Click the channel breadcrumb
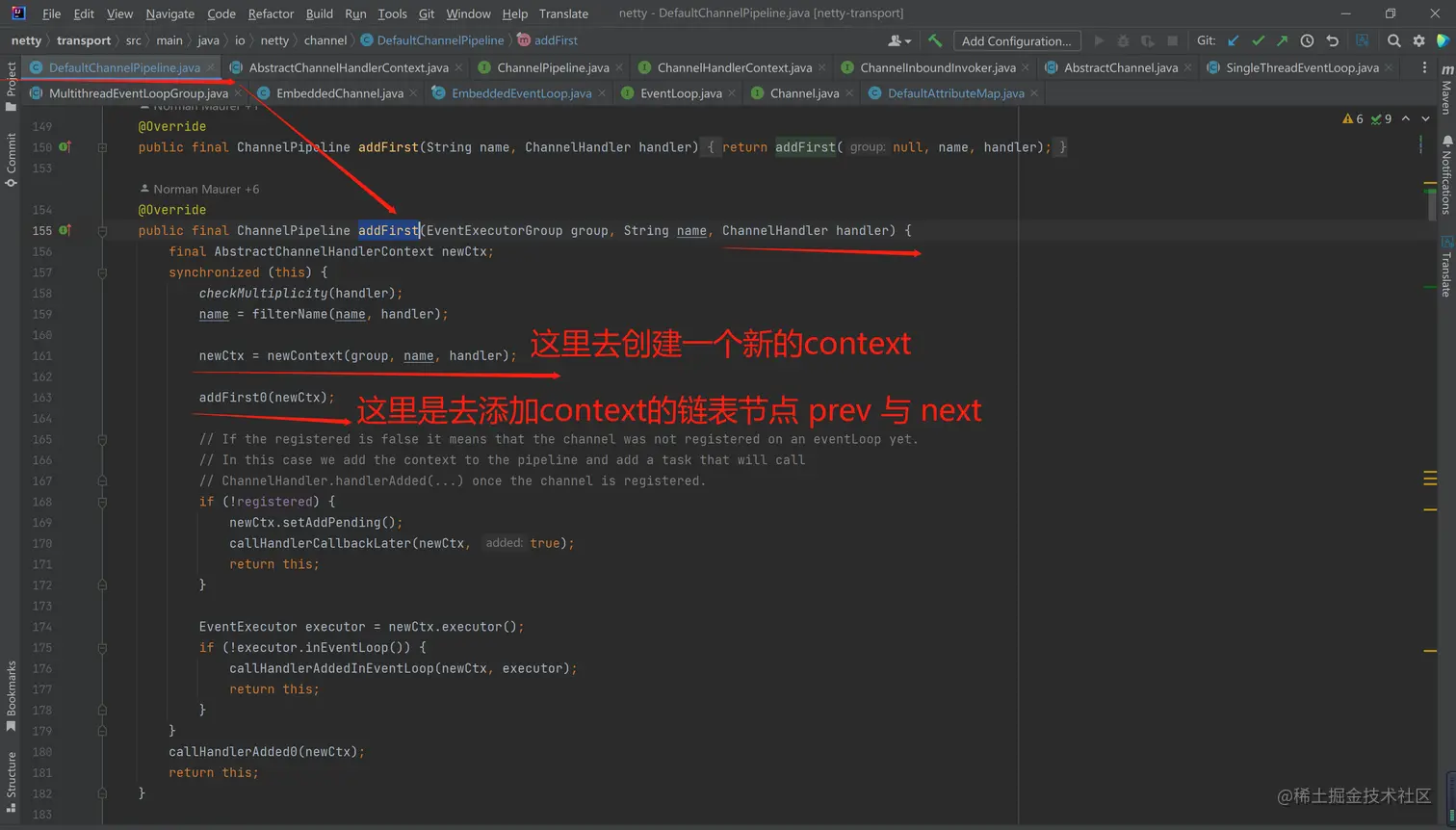 [325, 40]
